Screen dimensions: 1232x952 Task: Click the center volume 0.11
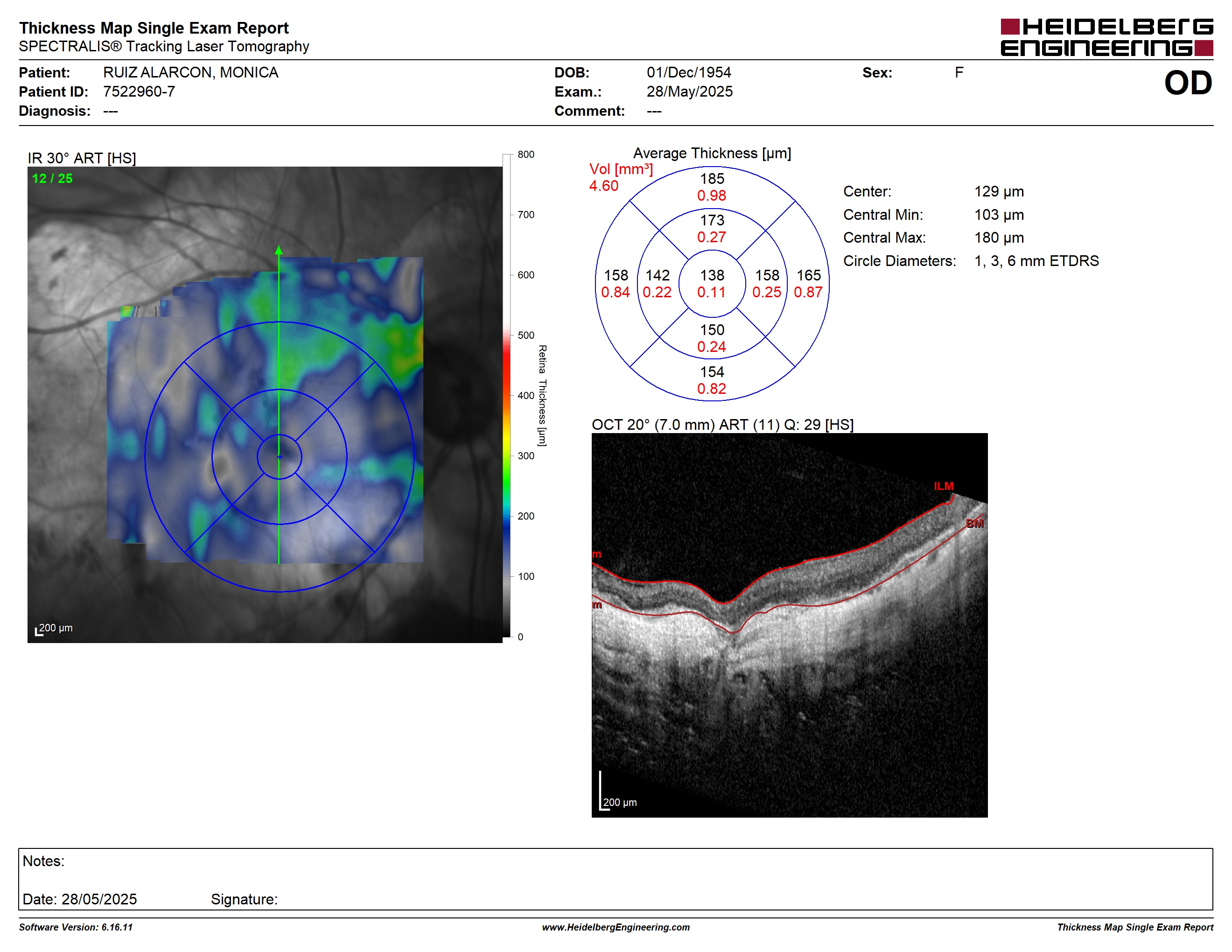click(x=711, y=292)
